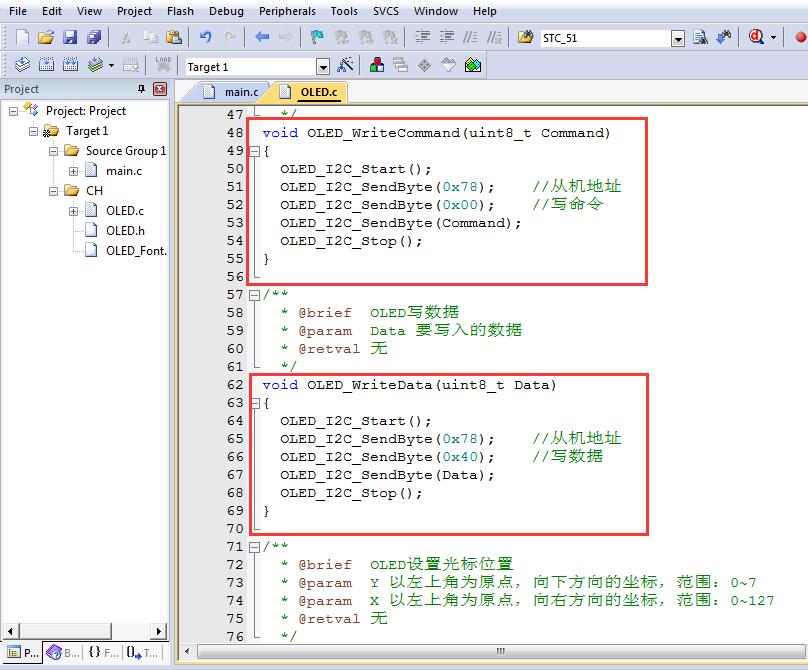Switch to the Books panel tab
Viewport: 808px width, 670px height.
tap(63, 653)
